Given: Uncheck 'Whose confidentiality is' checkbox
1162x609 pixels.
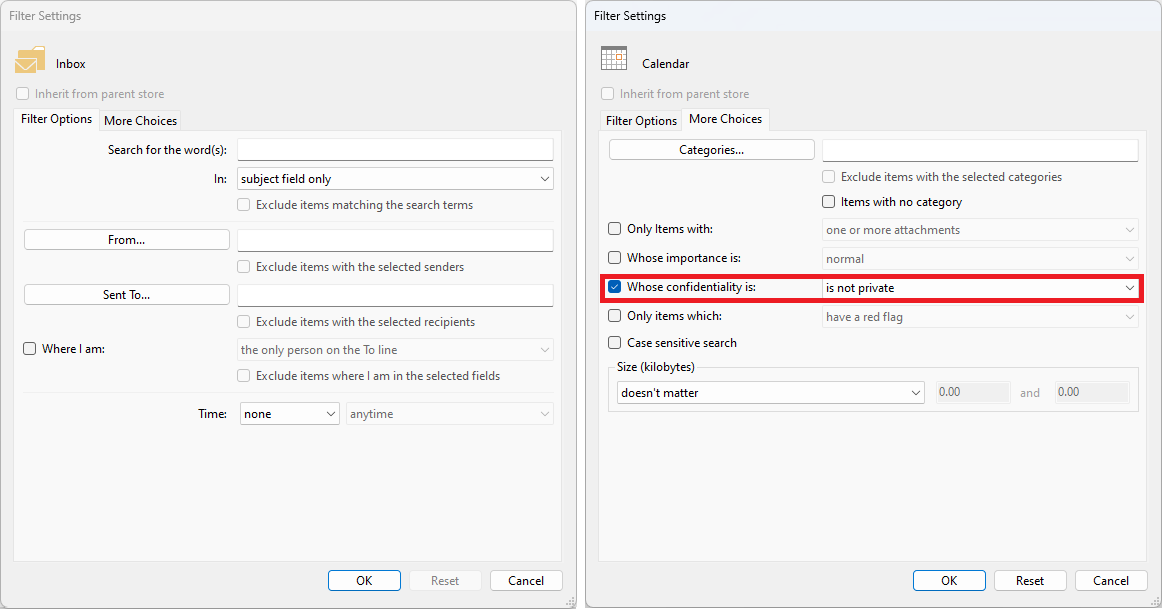Looking at the screenshot, I should [x=615, y=288].
